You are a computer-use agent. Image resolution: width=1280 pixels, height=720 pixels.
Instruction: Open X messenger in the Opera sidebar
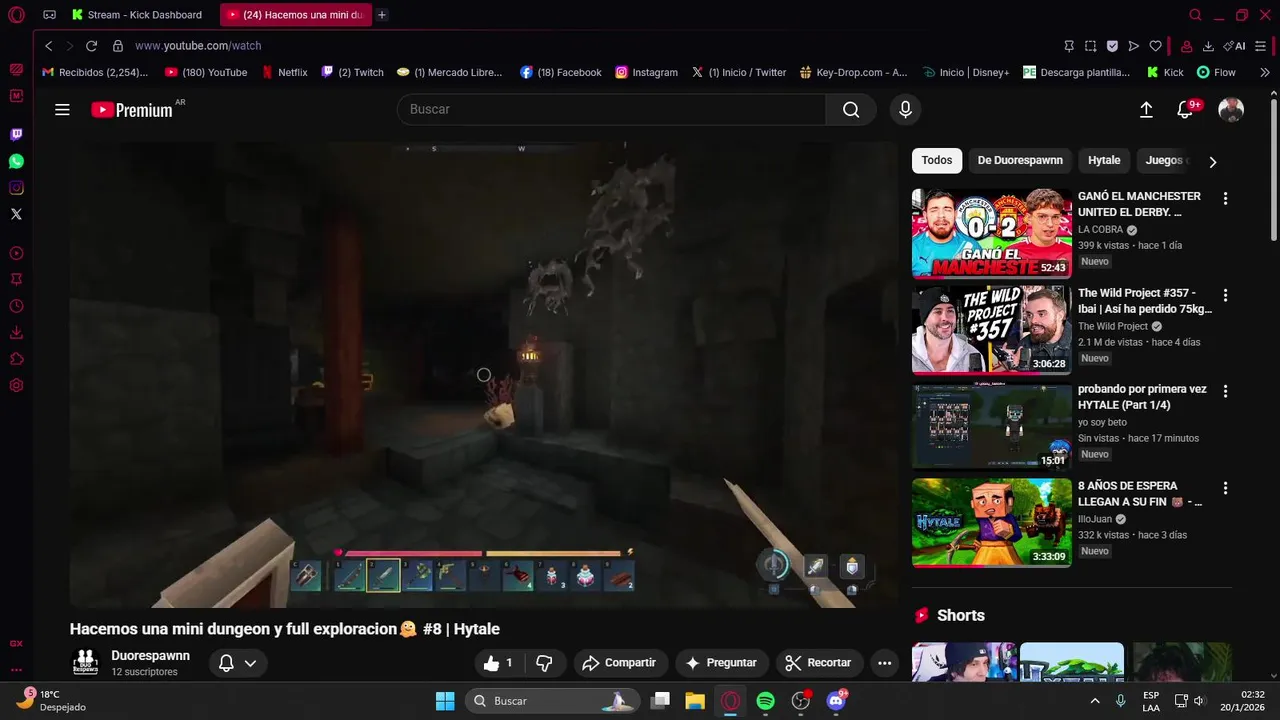[x=16, y=214]
